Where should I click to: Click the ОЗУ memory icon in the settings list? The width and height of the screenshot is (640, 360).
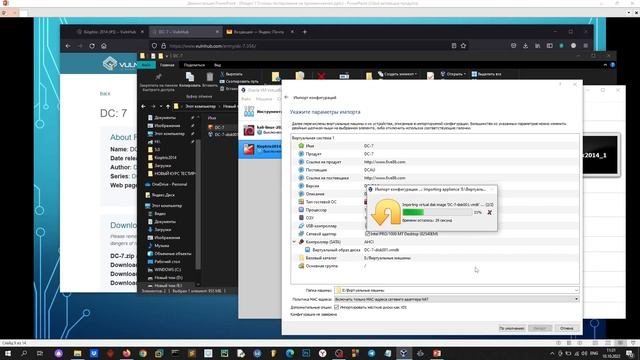click(301, 218)
